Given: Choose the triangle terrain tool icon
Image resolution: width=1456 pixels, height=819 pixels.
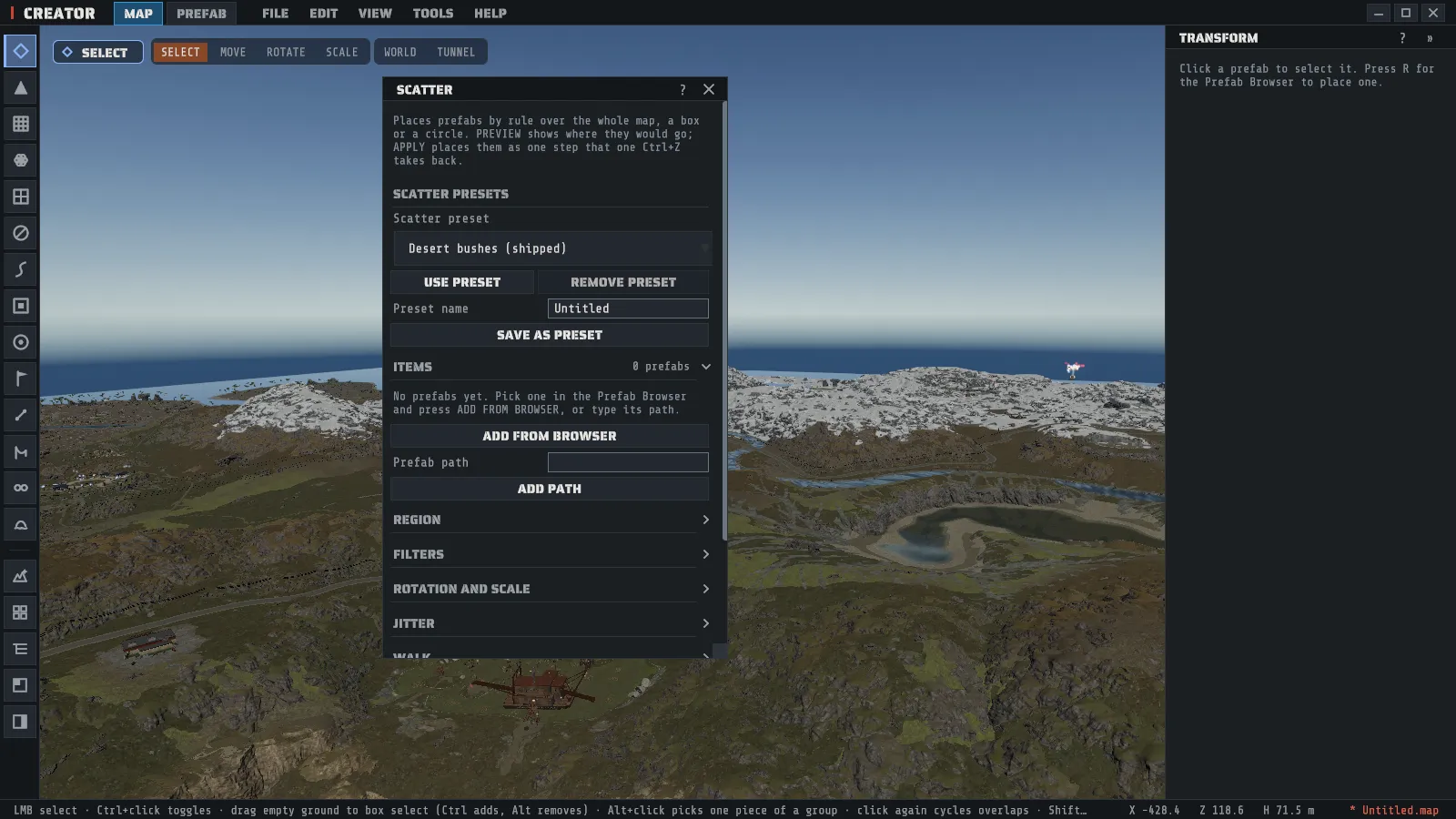Looking at the screenshot, I should [x=20, y=87].
